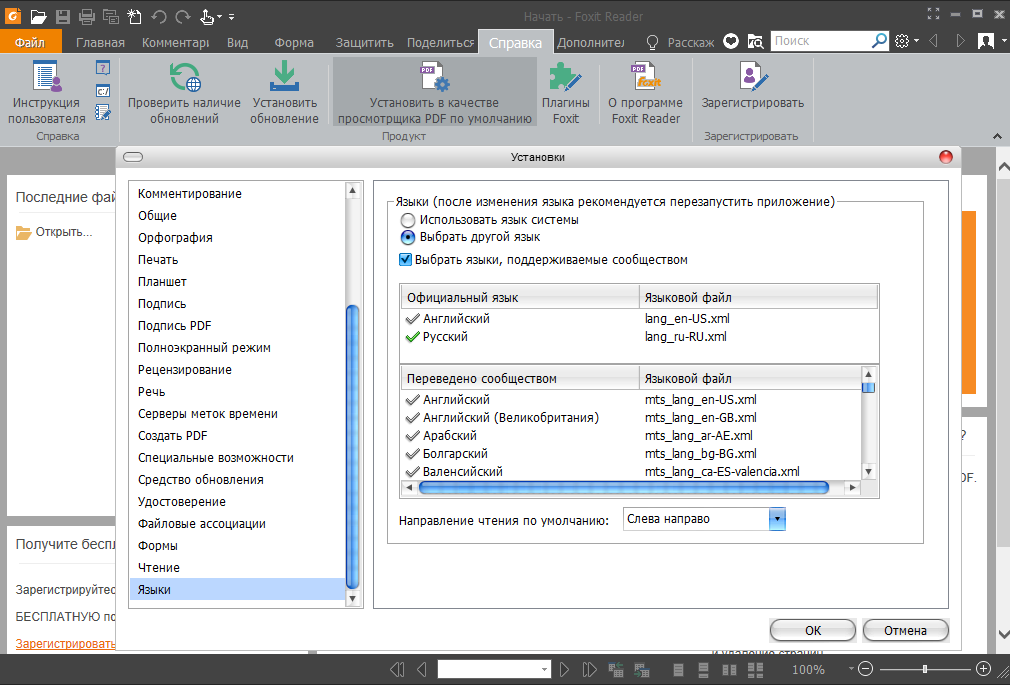Viewport: 1010px width, 685px height.
Task: Click the folder search icon left of search box
Action: point(755,41)
